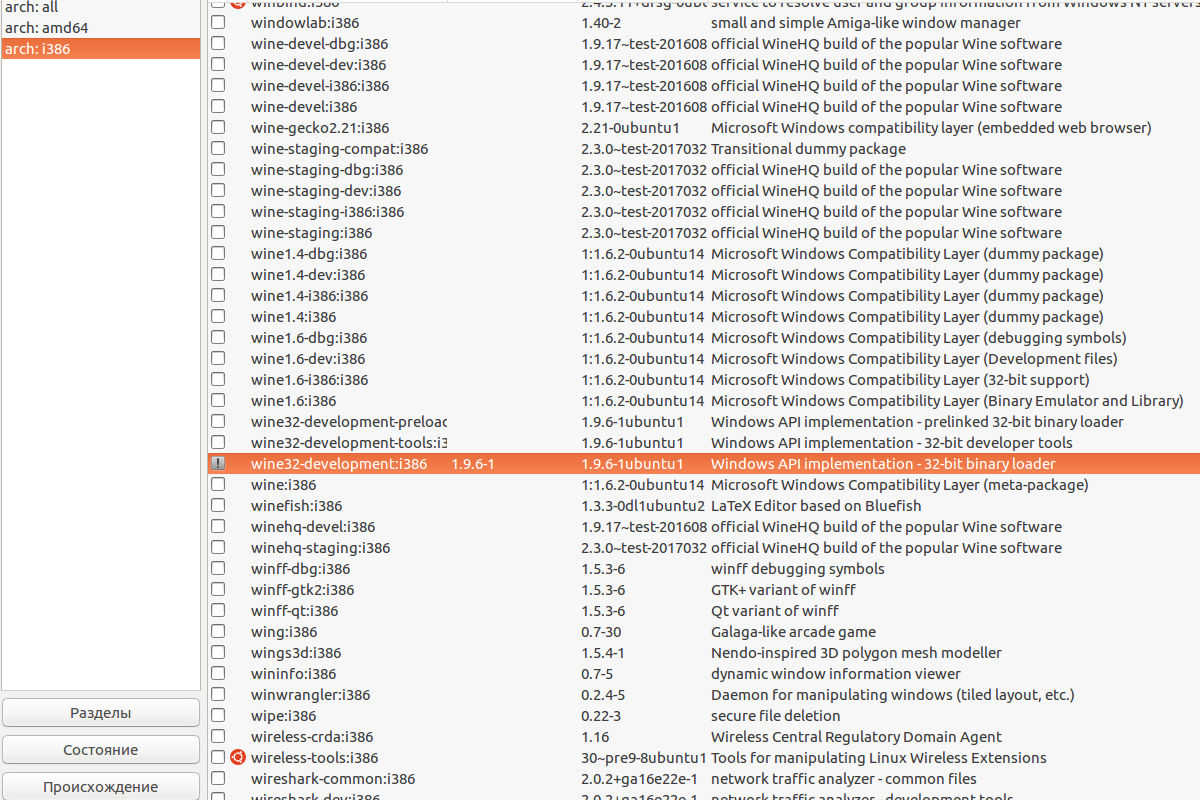Click version 1.3.3-0dl1ubuntu2 of winefish
1200x800 pixels.
[x=643, y=505]
